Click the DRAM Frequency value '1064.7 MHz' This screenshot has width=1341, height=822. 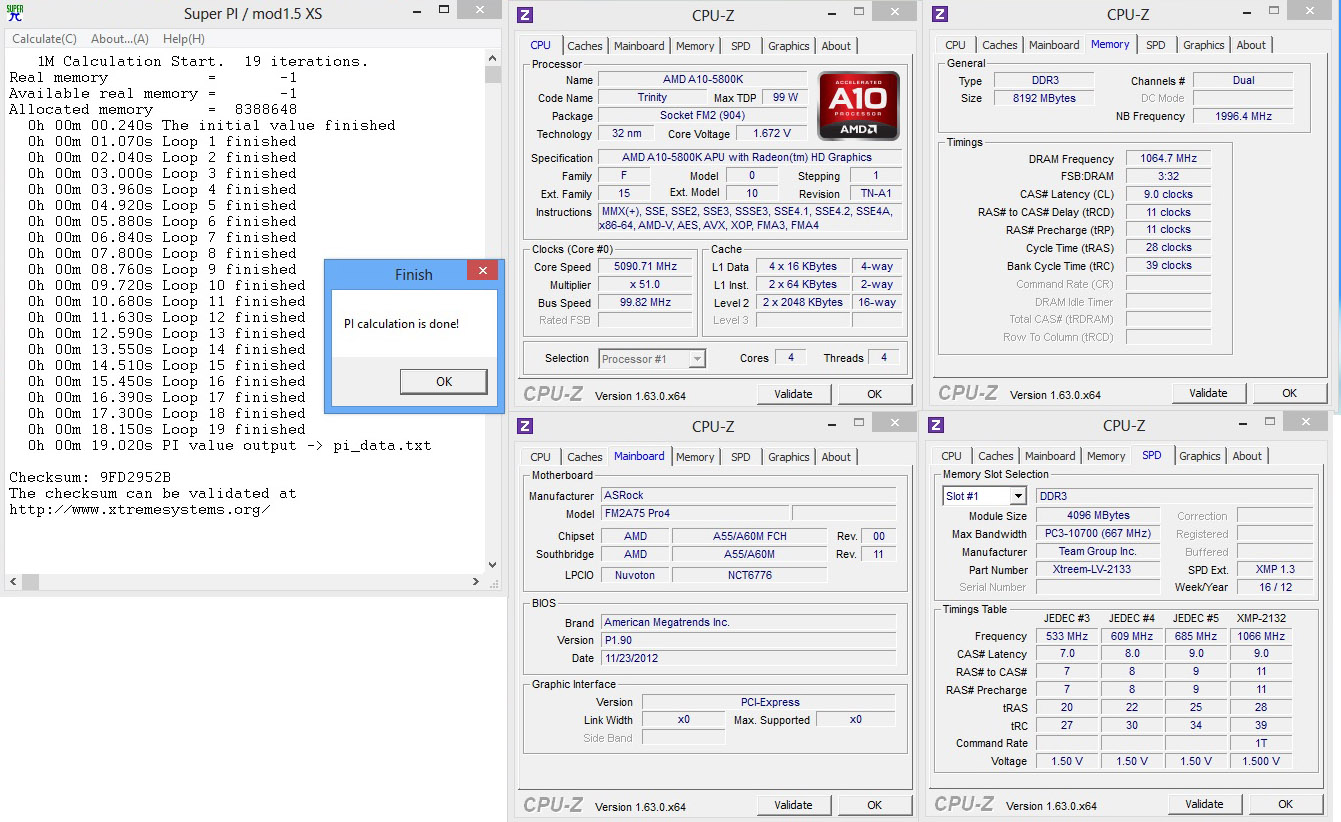tap(1168, 158)
